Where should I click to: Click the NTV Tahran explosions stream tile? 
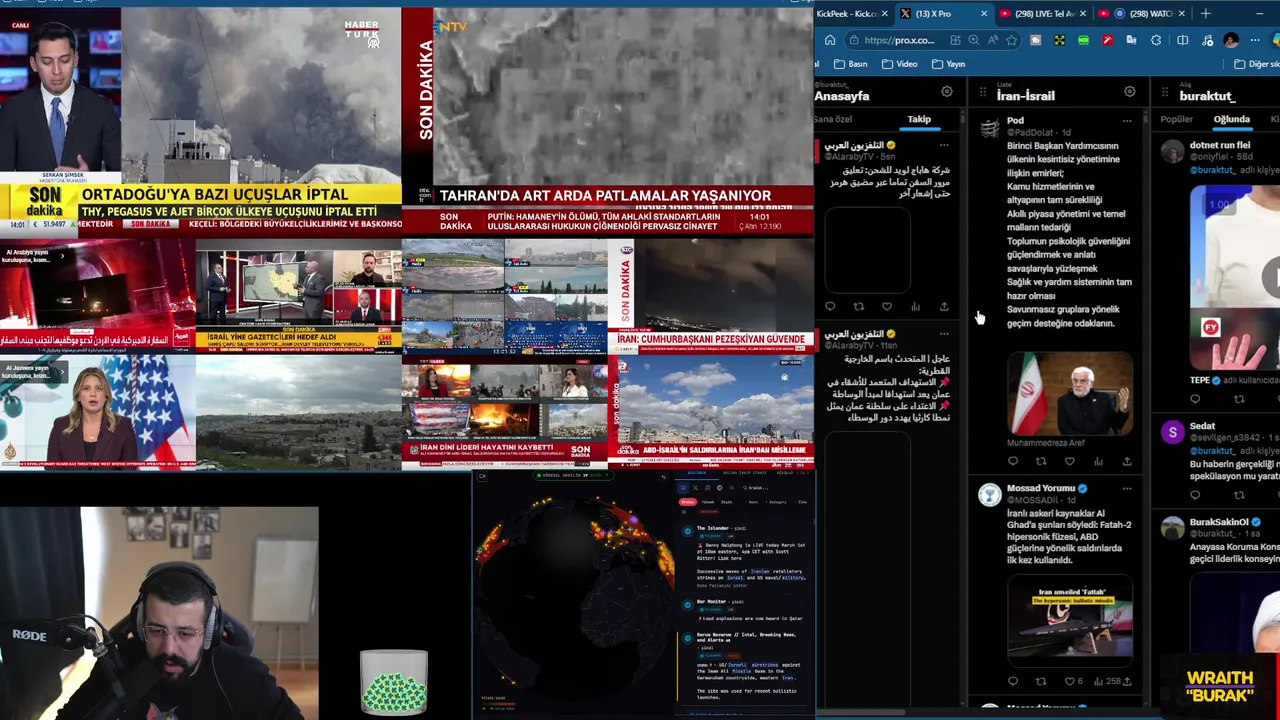coord(608,120)
